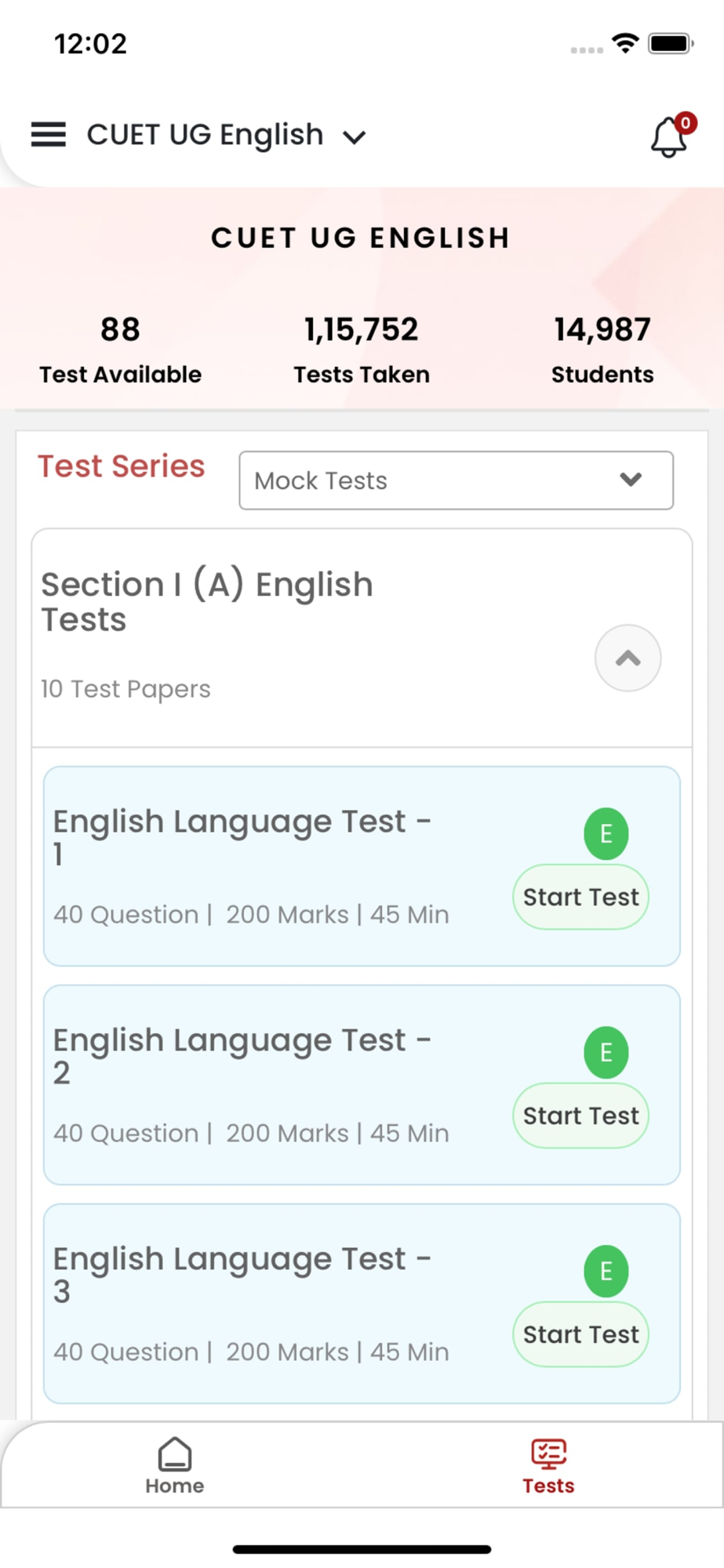
Task: Tap the green E badge on Test 3
Action: coord(606,1271)
